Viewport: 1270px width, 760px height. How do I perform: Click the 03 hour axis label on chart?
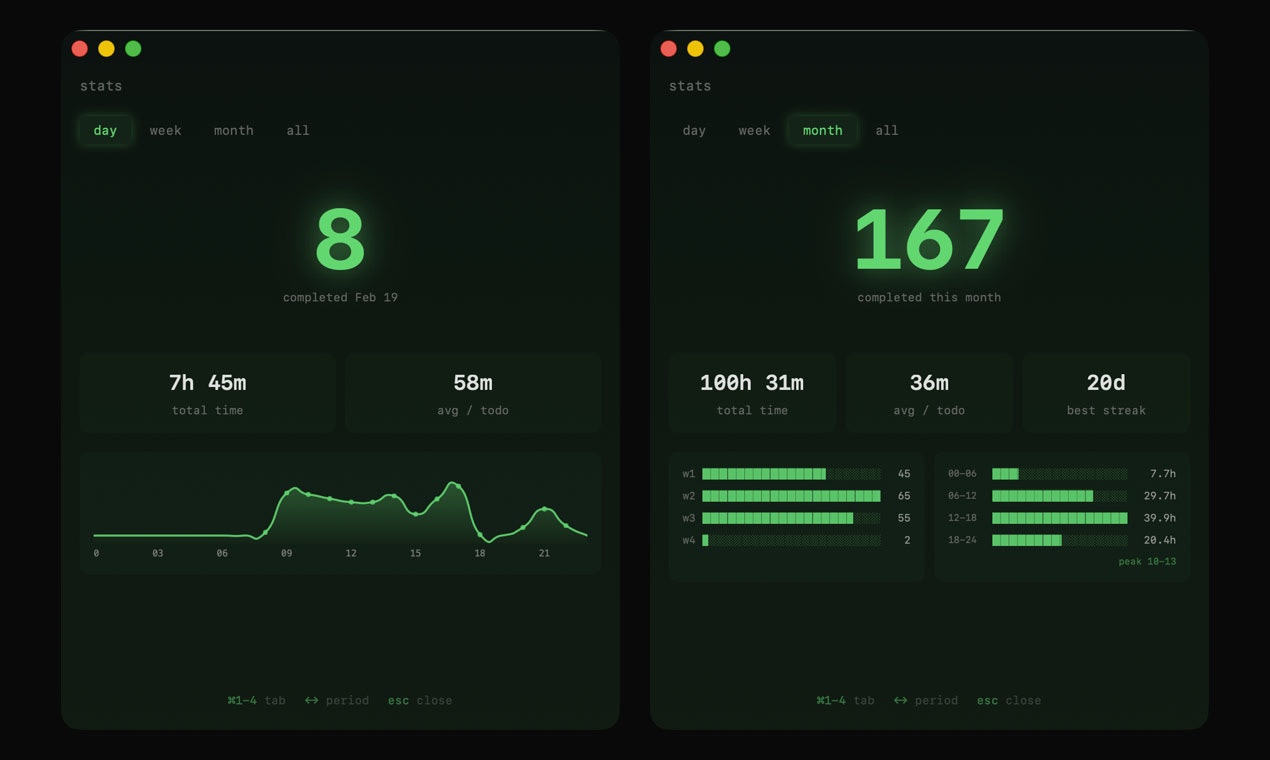pos(158,553)
